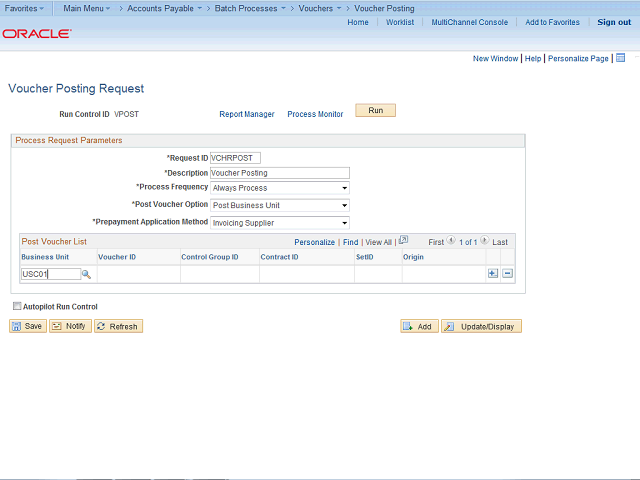
Task: Click the Oracle logo
Action: point(37,33)
